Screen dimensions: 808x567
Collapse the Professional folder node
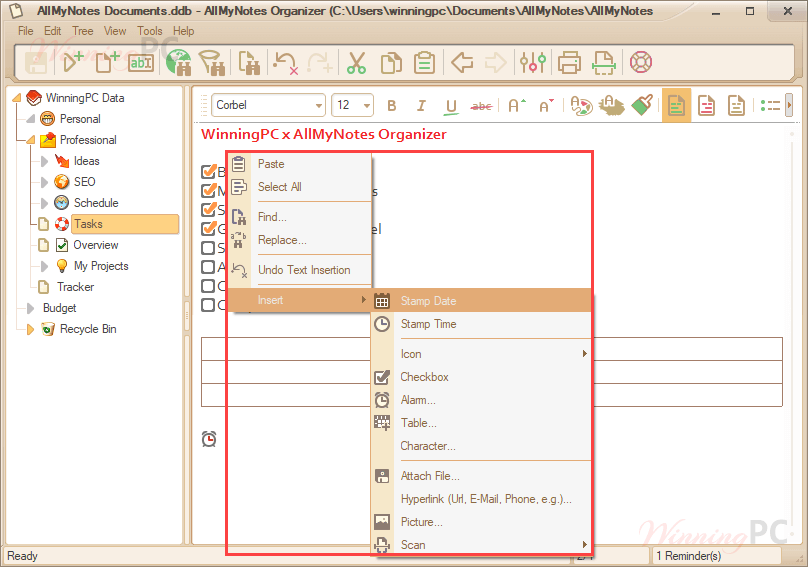click(30, 140)
